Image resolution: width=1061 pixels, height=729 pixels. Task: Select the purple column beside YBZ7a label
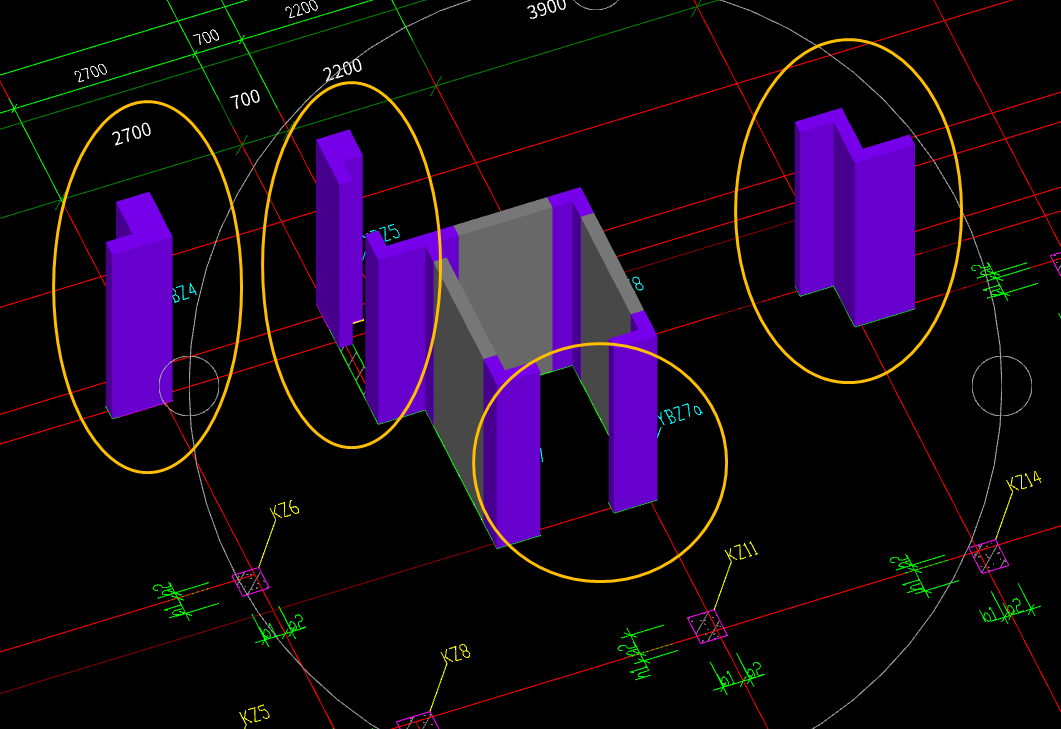[633, 414]
